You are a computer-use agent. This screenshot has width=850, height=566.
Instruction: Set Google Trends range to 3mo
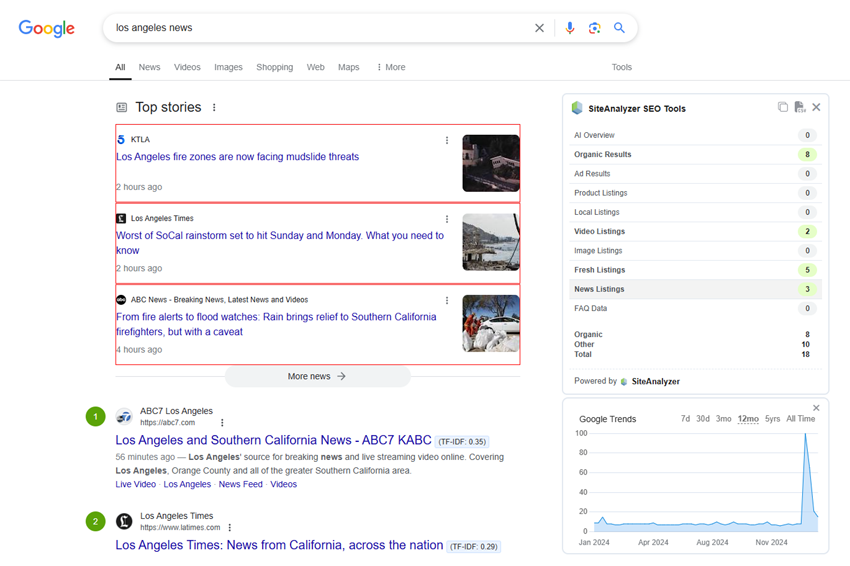coord(723,419)
